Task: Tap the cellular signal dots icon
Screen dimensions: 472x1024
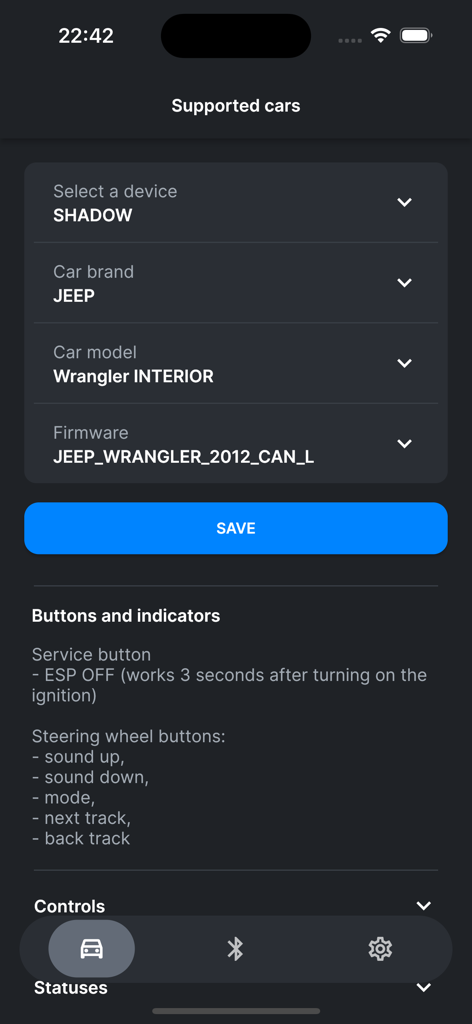Action: coord(351,40)
